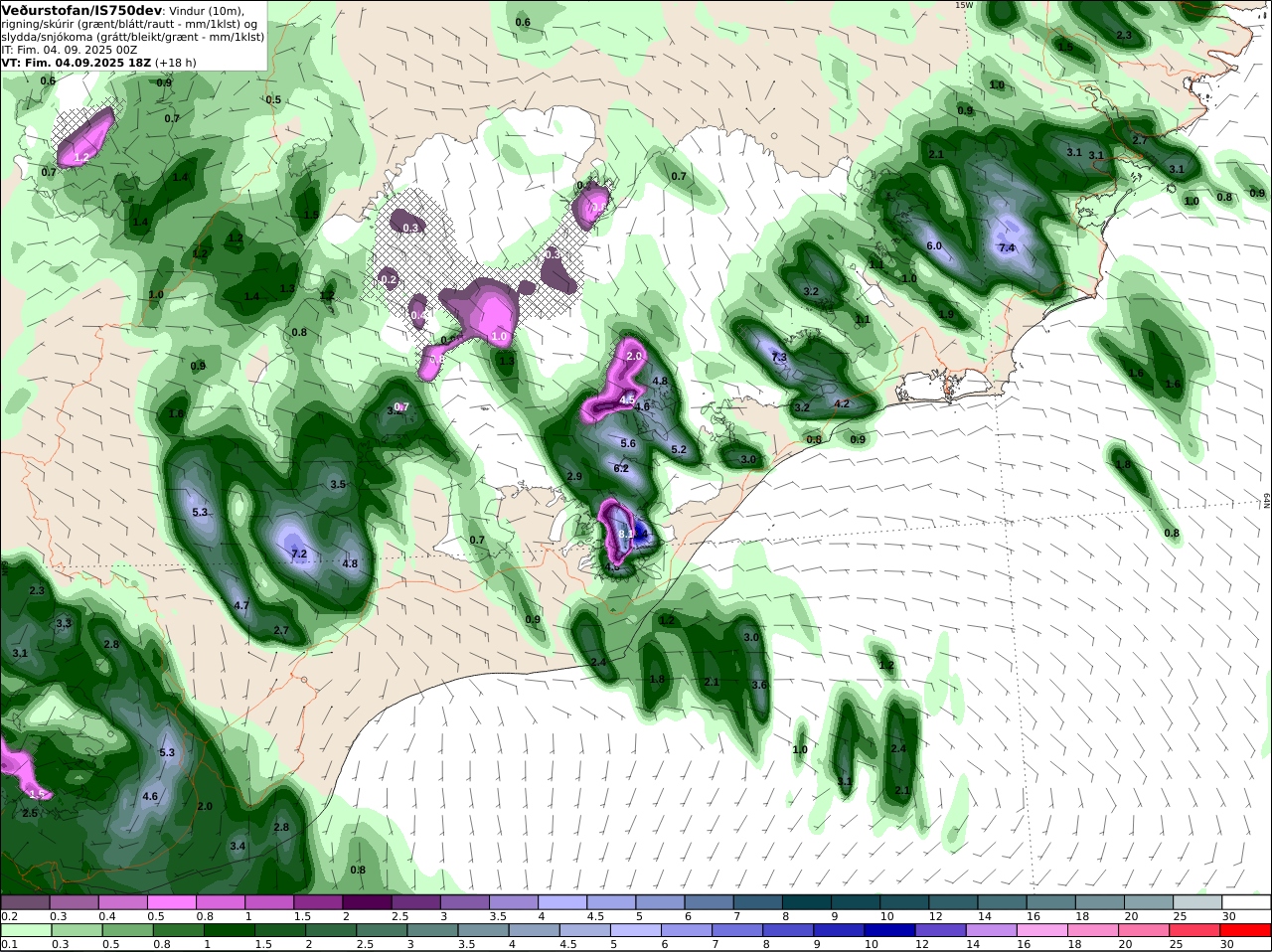Click the slydda/snjókoma caption line
The width and height of the screenshot is (1272, 952).
tap(132, 37)
